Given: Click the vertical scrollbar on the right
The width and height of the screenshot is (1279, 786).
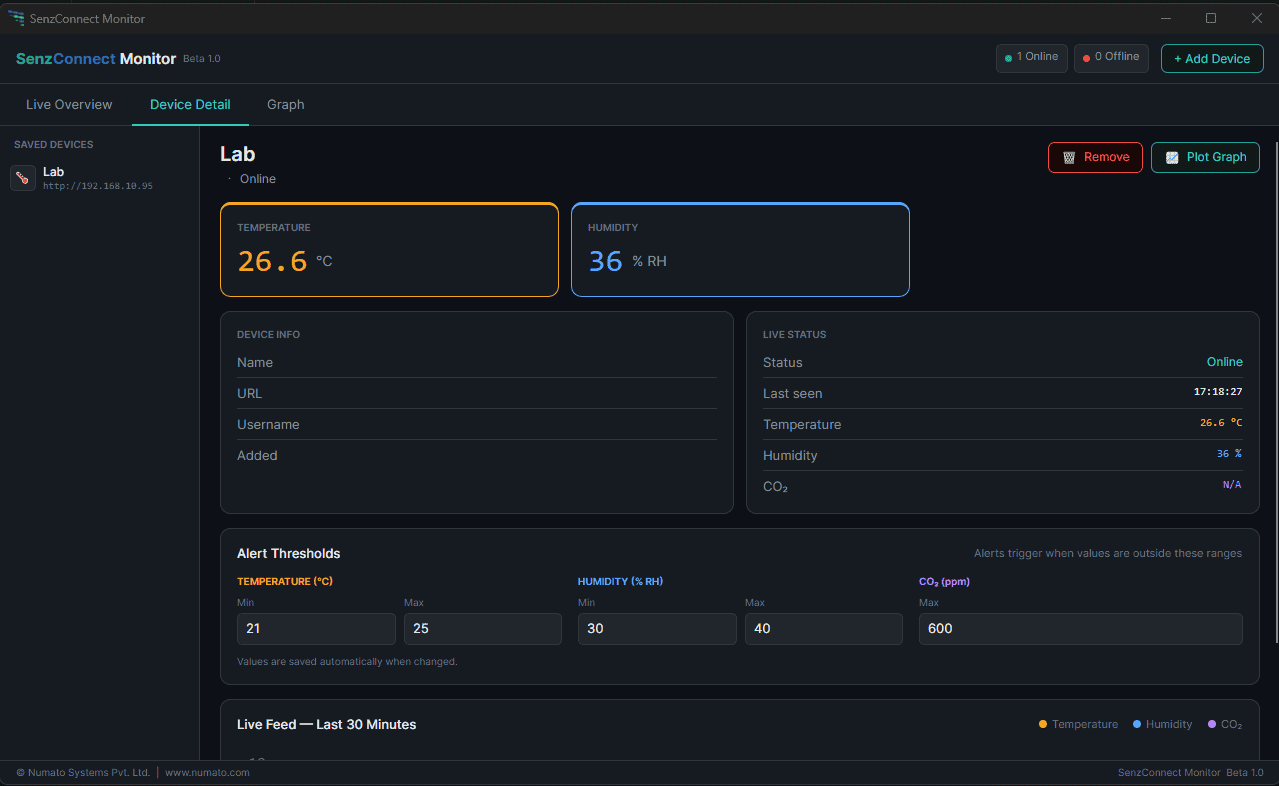Looking at the screenshot, I should 1275,400.
